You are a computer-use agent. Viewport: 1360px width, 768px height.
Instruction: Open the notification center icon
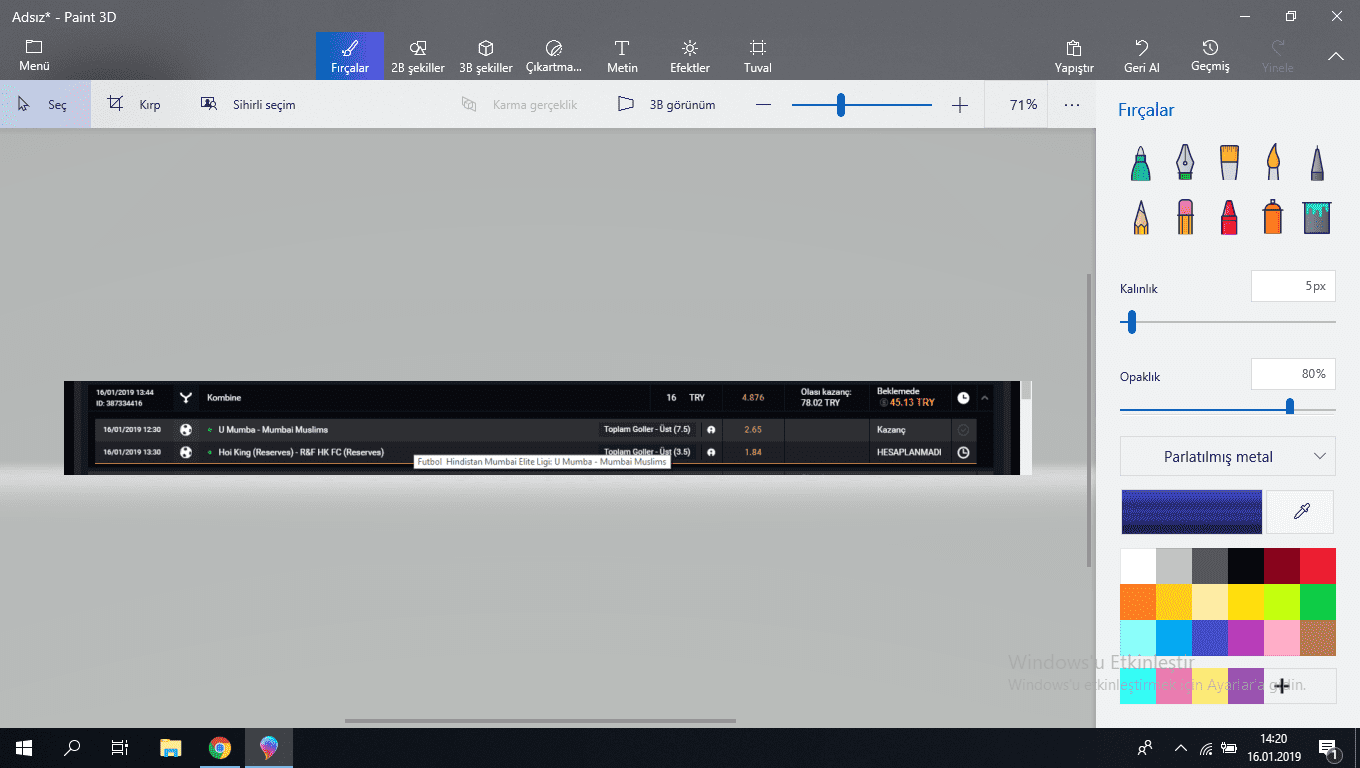pos(1329,748)
